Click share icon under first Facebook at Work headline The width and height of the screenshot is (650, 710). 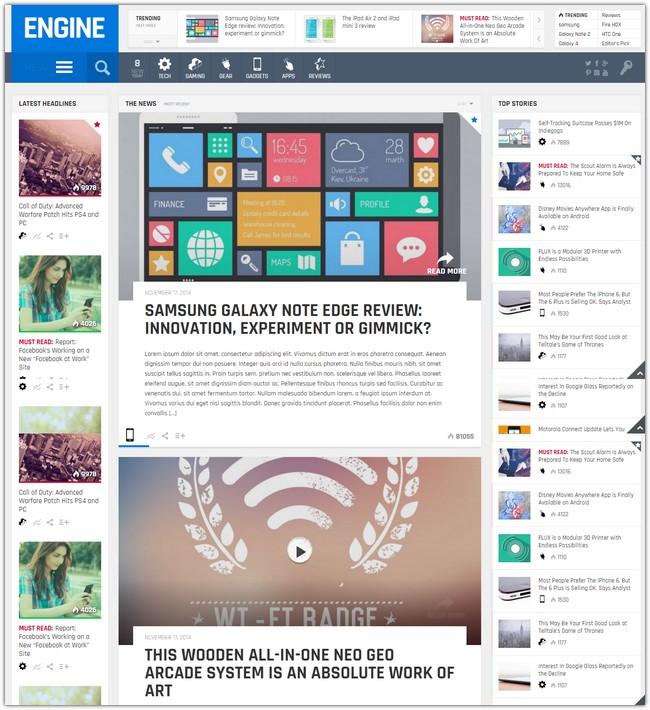[x=50, y=387]
